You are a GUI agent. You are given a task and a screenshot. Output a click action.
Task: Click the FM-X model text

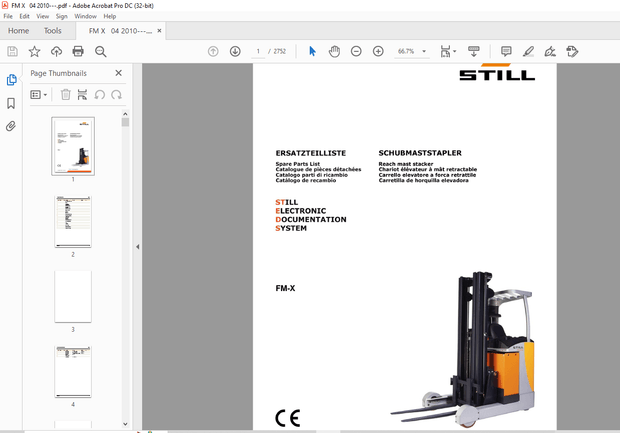tap(285, 288)
